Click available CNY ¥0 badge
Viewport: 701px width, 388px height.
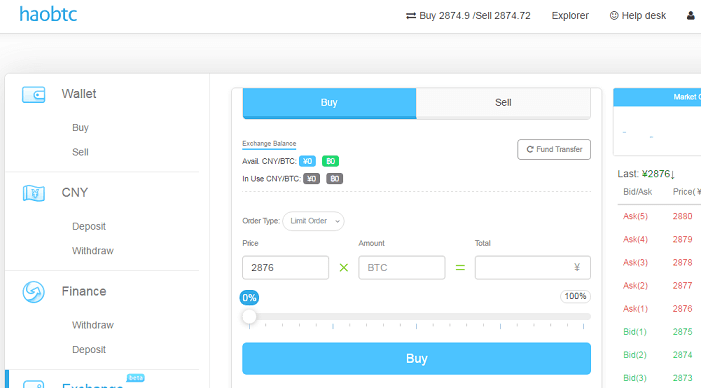tap(307, 161)
